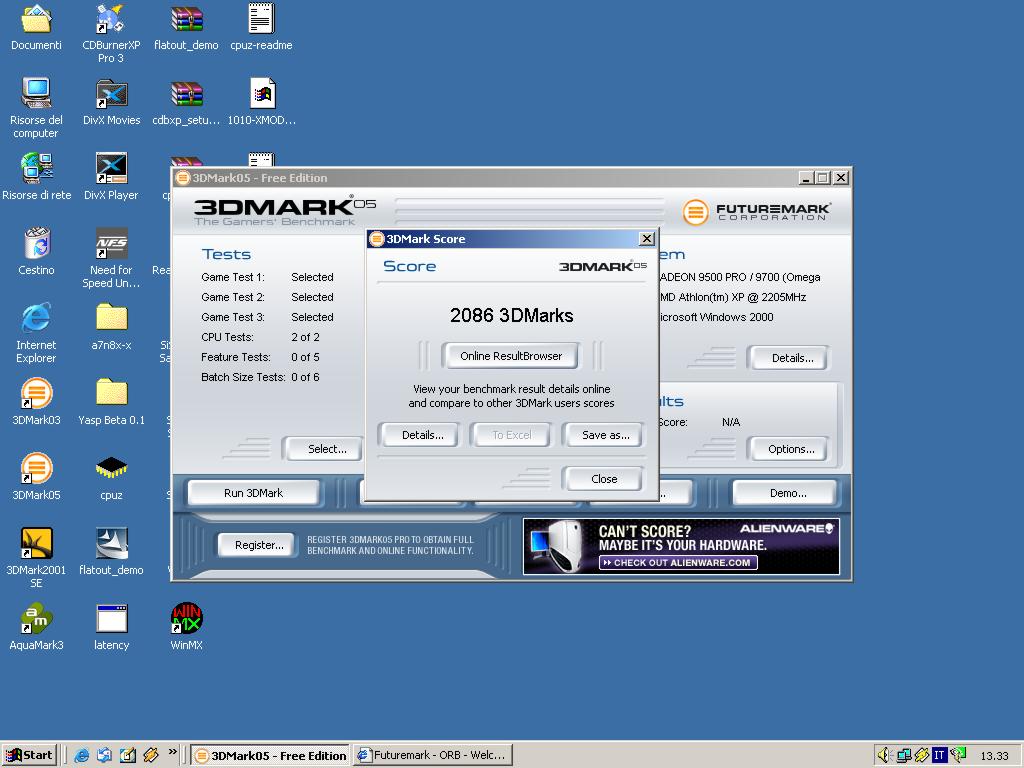Click Batch Size Tests 0 of 6 value
Screen dimensions: 1024x768
305,377
